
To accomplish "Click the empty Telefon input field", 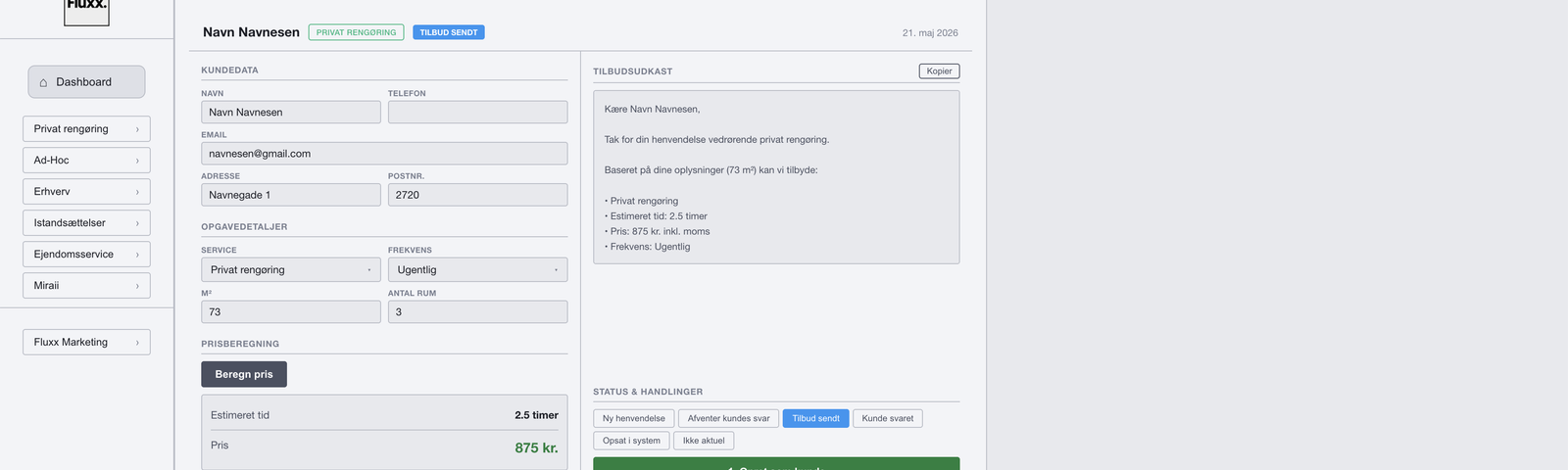I will click(477, 112).
